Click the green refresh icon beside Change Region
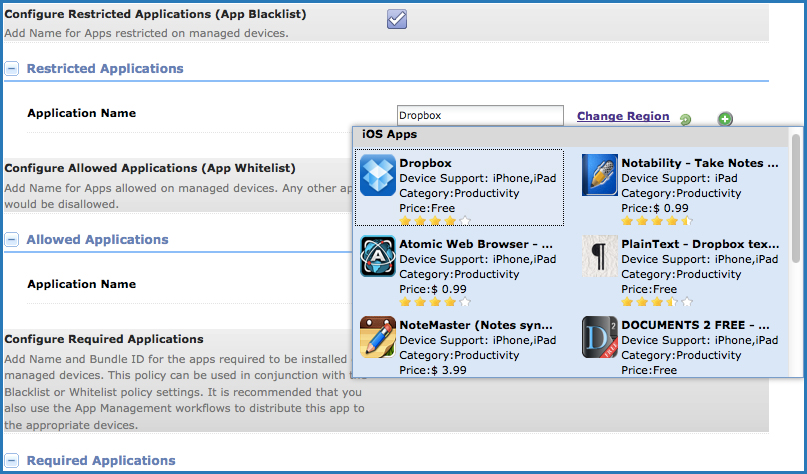Viewport: 807px width, 474px height. (x=686, y=120)
